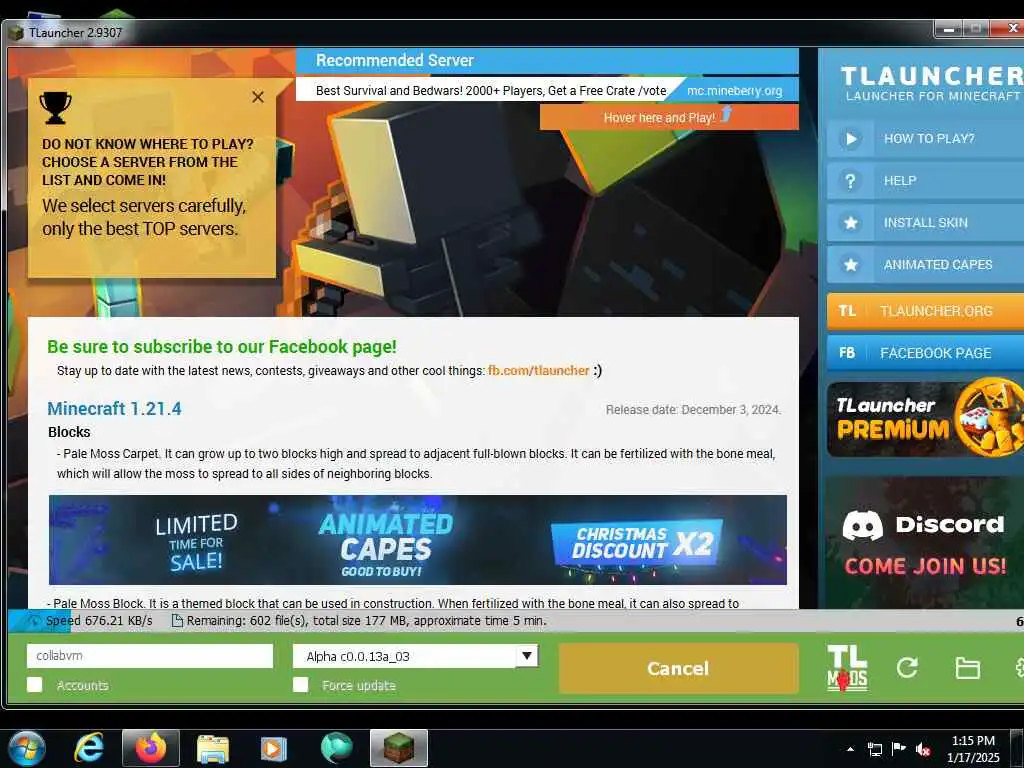This screenshot has height=768, width=1024.
Task: Click the teal globe browser taskbar icon
Action: coord(337,748)
